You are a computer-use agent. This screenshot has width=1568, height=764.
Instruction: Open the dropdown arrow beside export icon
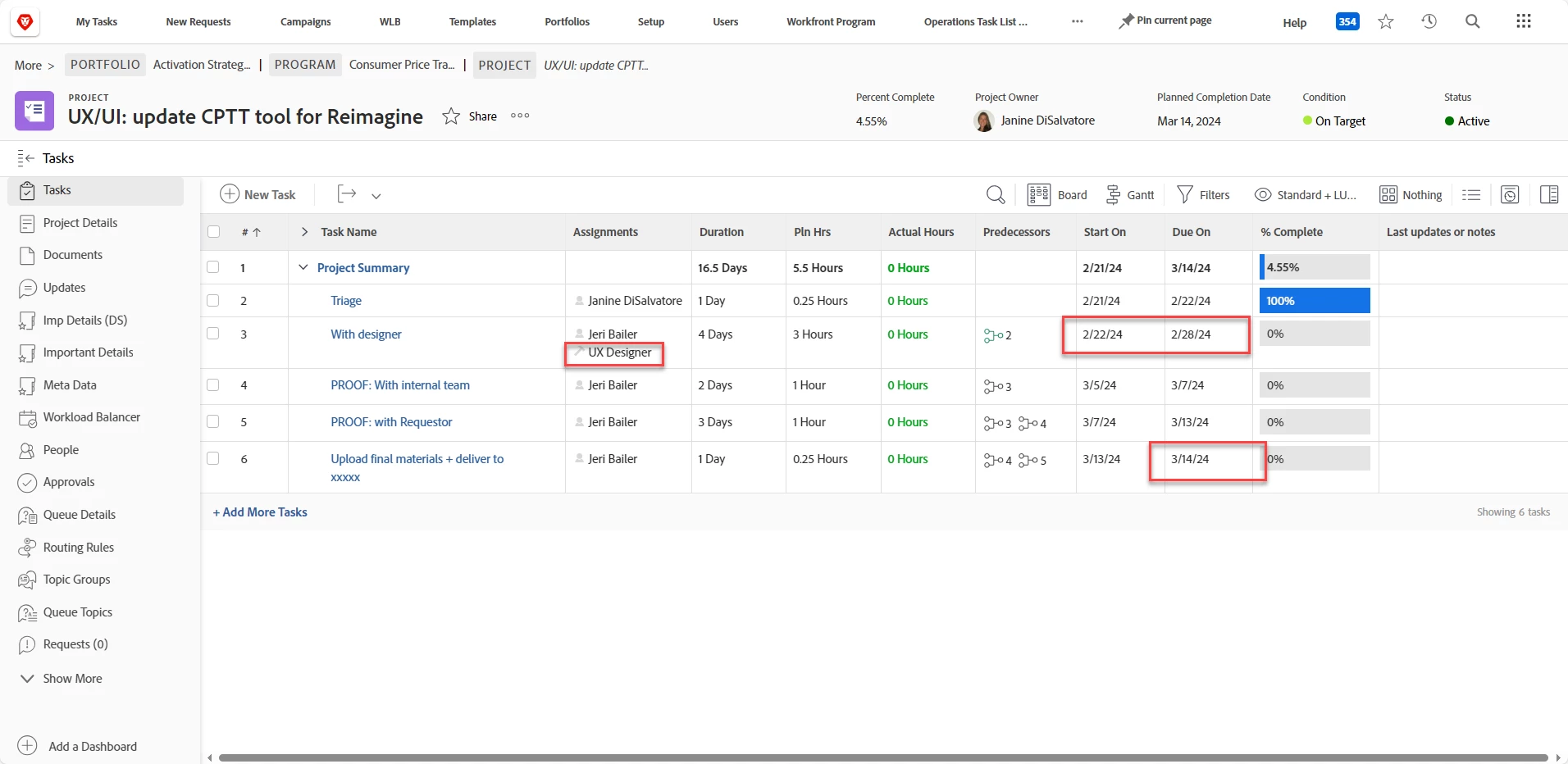pos(376,196)
